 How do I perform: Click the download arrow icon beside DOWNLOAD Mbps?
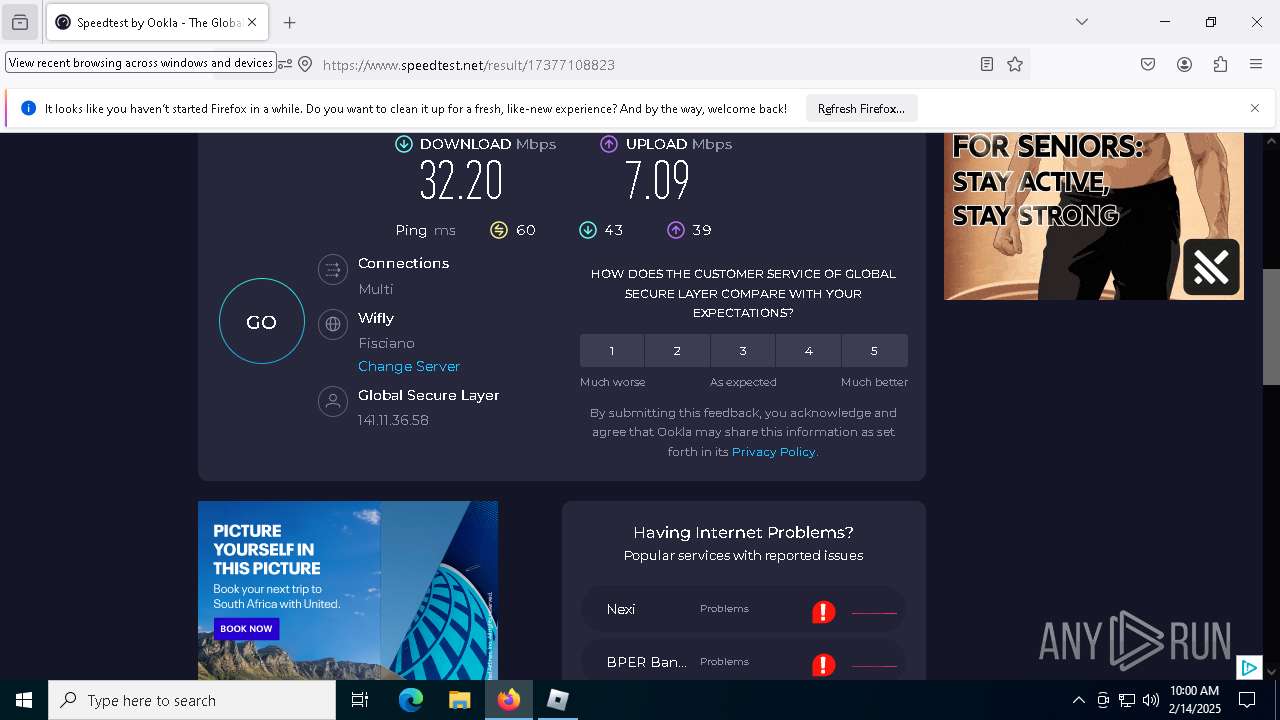click(x=404, y=144)
